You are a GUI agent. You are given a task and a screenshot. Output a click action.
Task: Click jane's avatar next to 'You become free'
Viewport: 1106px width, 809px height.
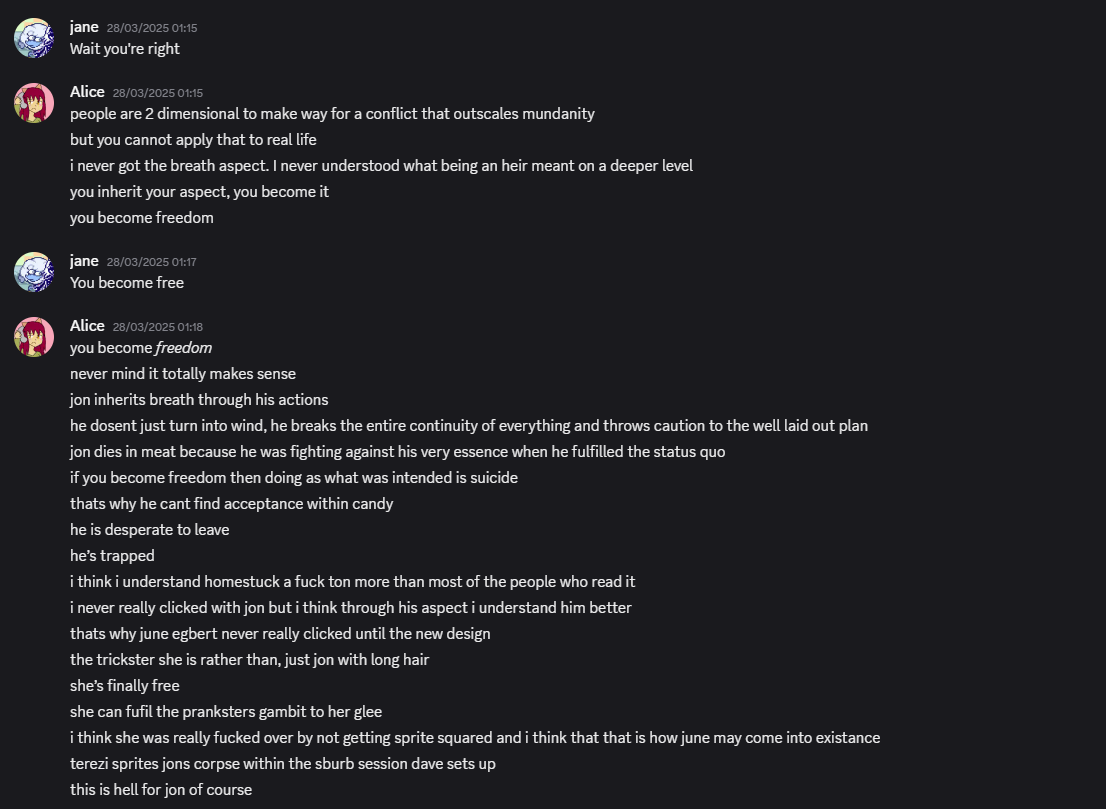pyautogui.click(x=34, y=272)
